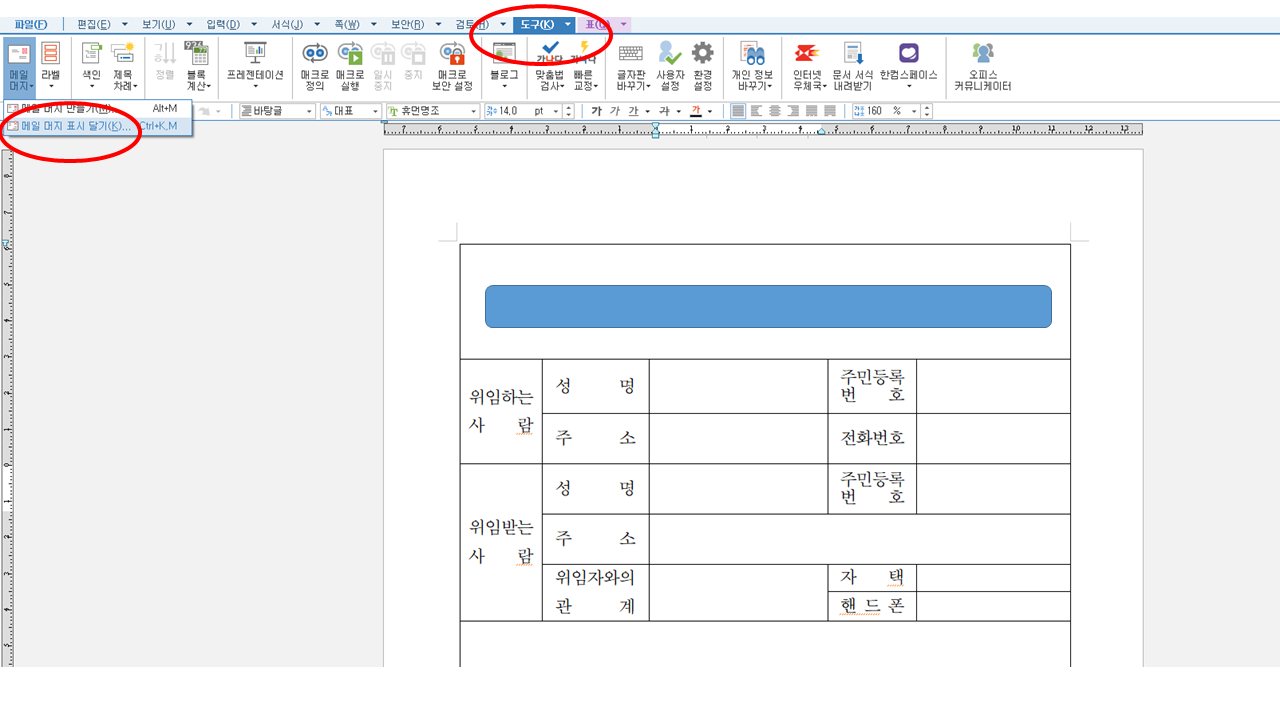Open the 보기(U) menu

coord(158,24)
